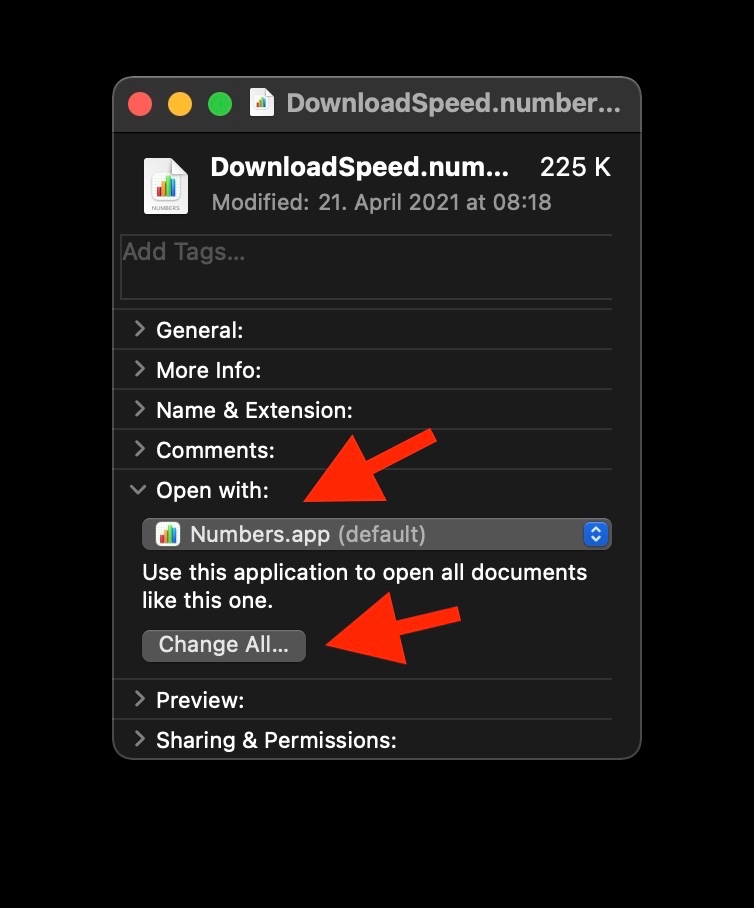Click the DownloadSpeed.numbers title bar text
This screenshot has width=754, height=908.
pos(453,103)
